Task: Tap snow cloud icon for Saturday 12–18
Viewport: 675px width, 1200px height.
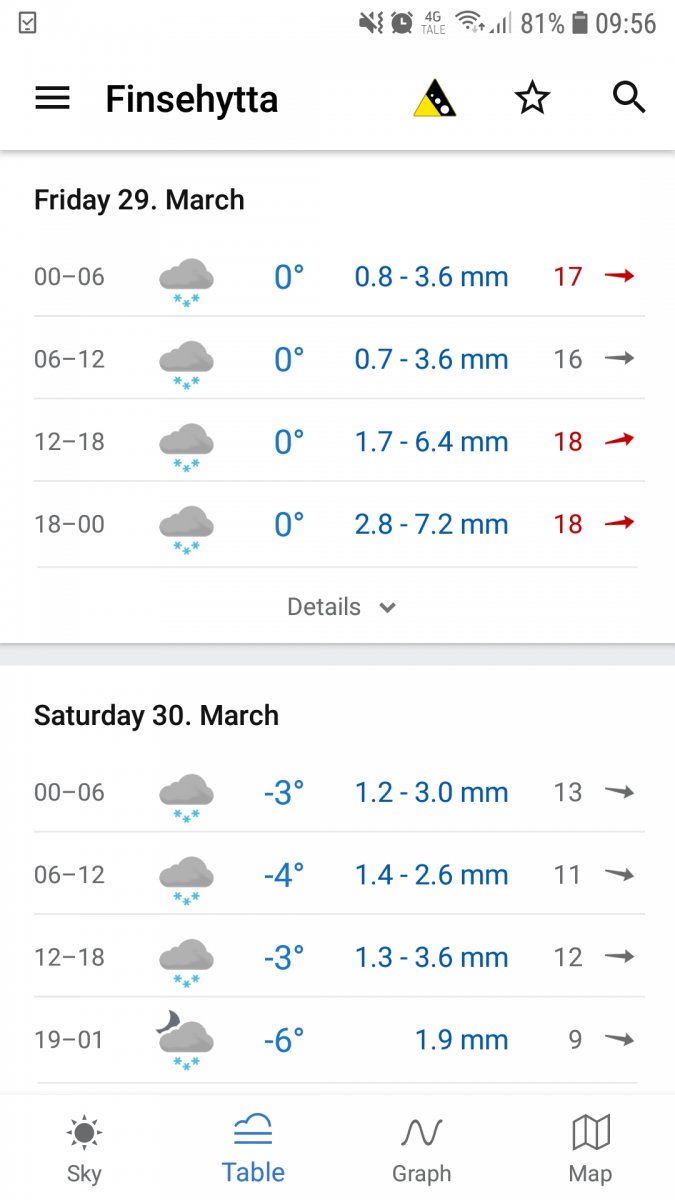Action: (186, 960)
